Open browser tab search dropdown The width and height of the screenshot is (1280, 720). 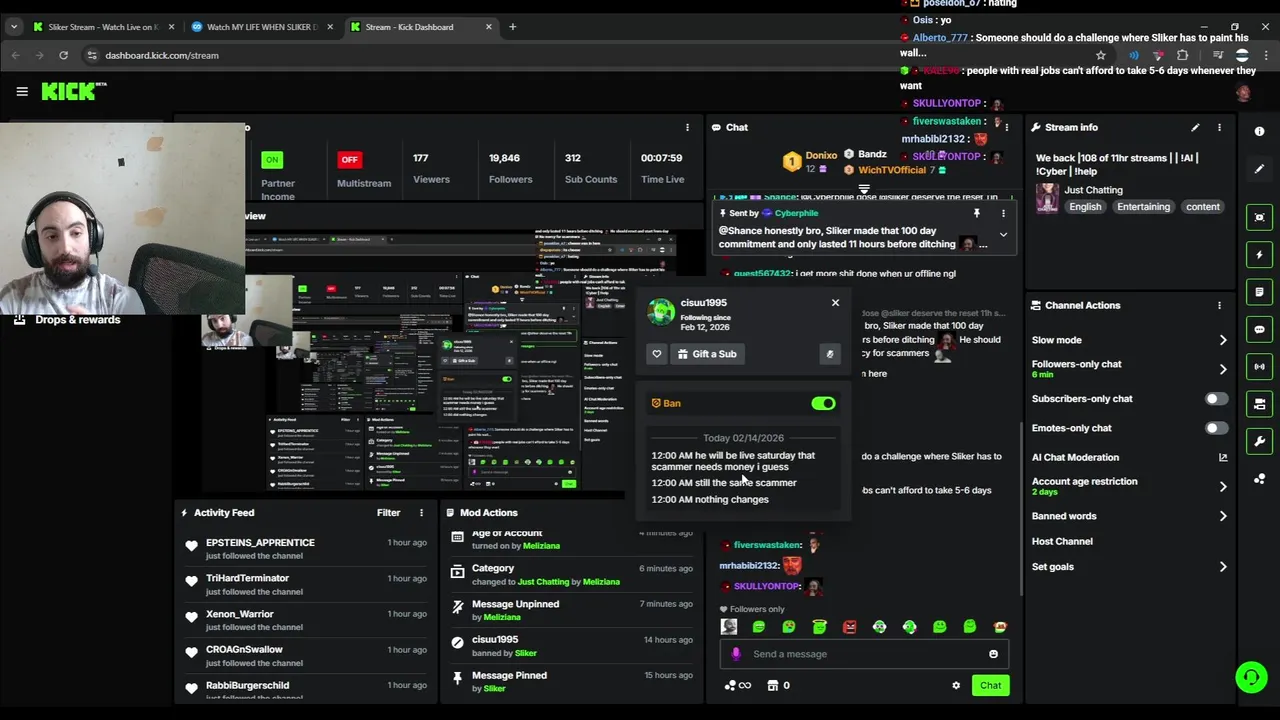[14, 27]
